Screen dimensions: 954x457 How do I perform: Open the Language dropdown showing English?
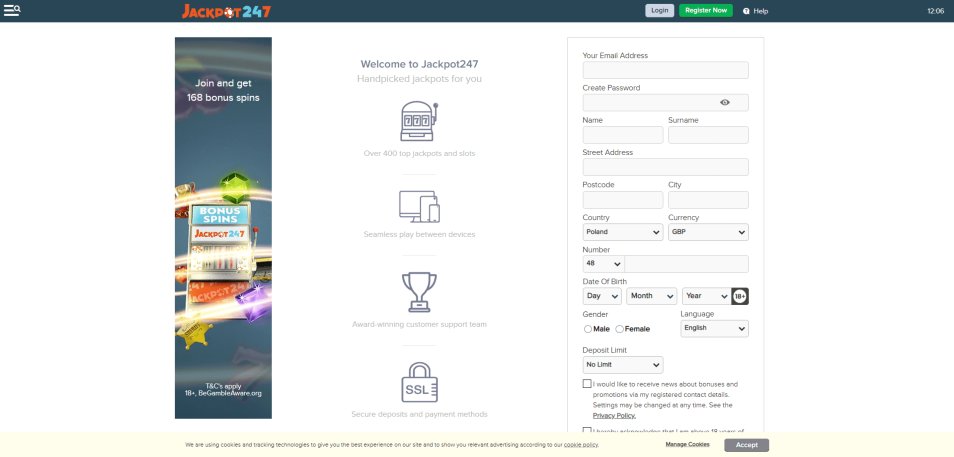[x=714, y=329]
